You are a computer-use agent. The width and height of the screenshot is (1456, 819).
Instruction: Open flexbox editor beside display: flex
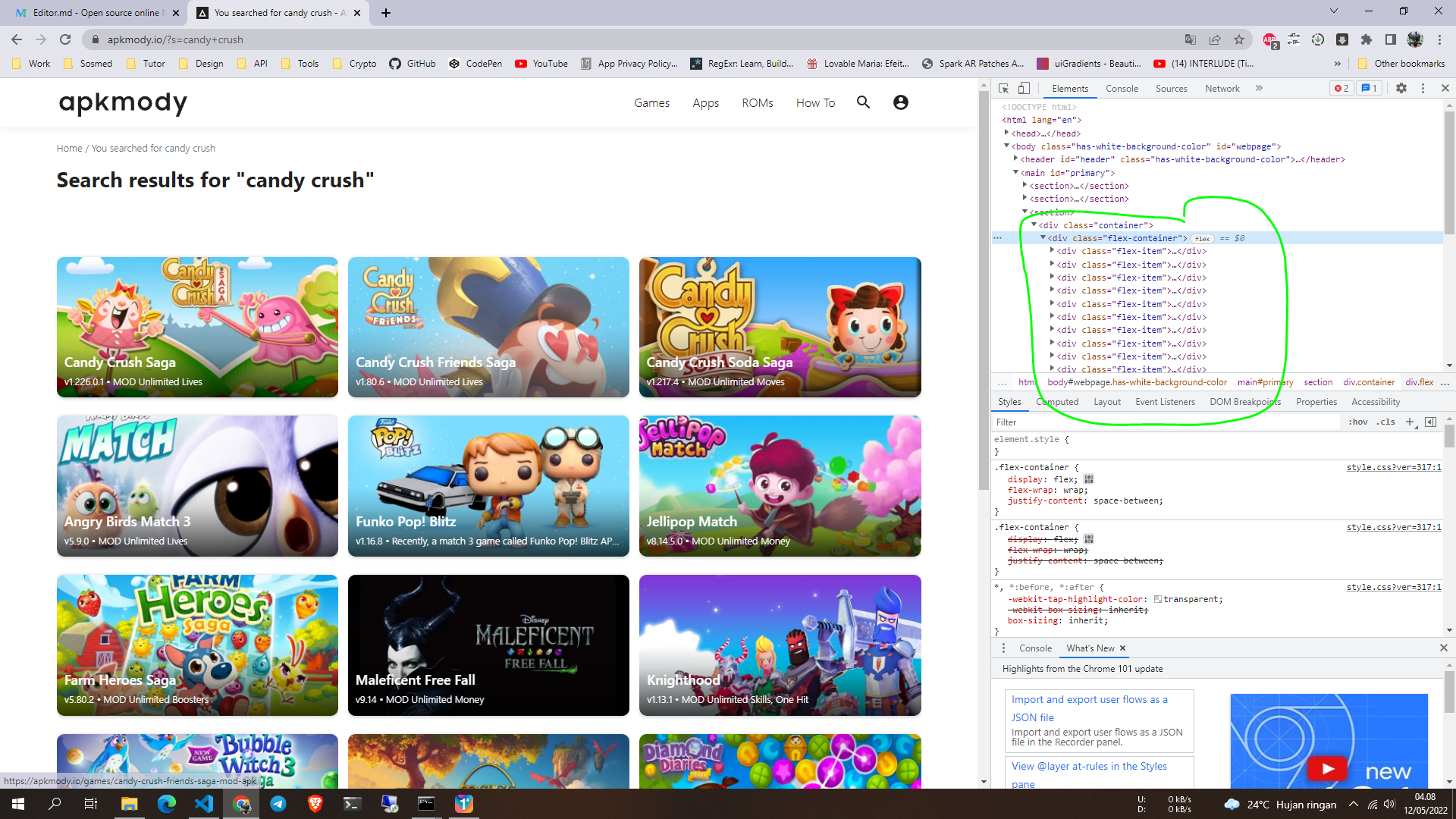point(1089,479)
